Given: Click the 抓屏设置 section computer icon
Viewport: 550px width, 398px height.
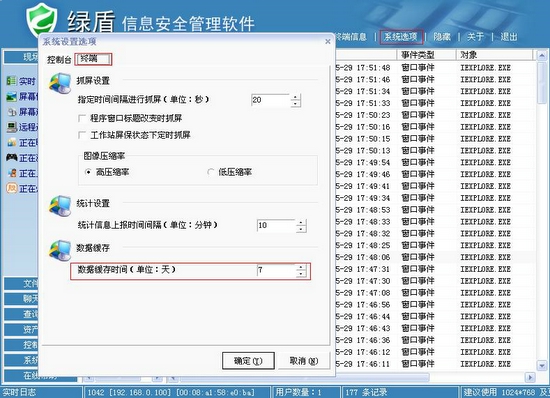Looking at the screenshot, I should pyautogui.click(x=60, y=83).
